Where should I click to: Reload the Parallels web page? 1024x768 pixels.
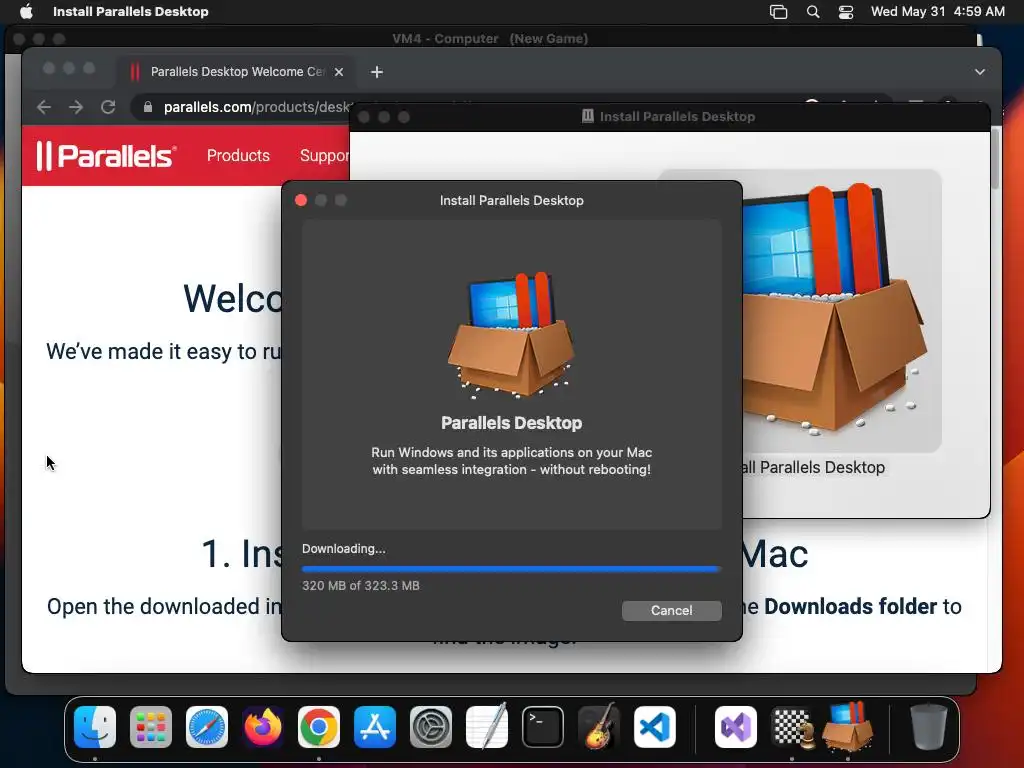click(x=108, y=107)
